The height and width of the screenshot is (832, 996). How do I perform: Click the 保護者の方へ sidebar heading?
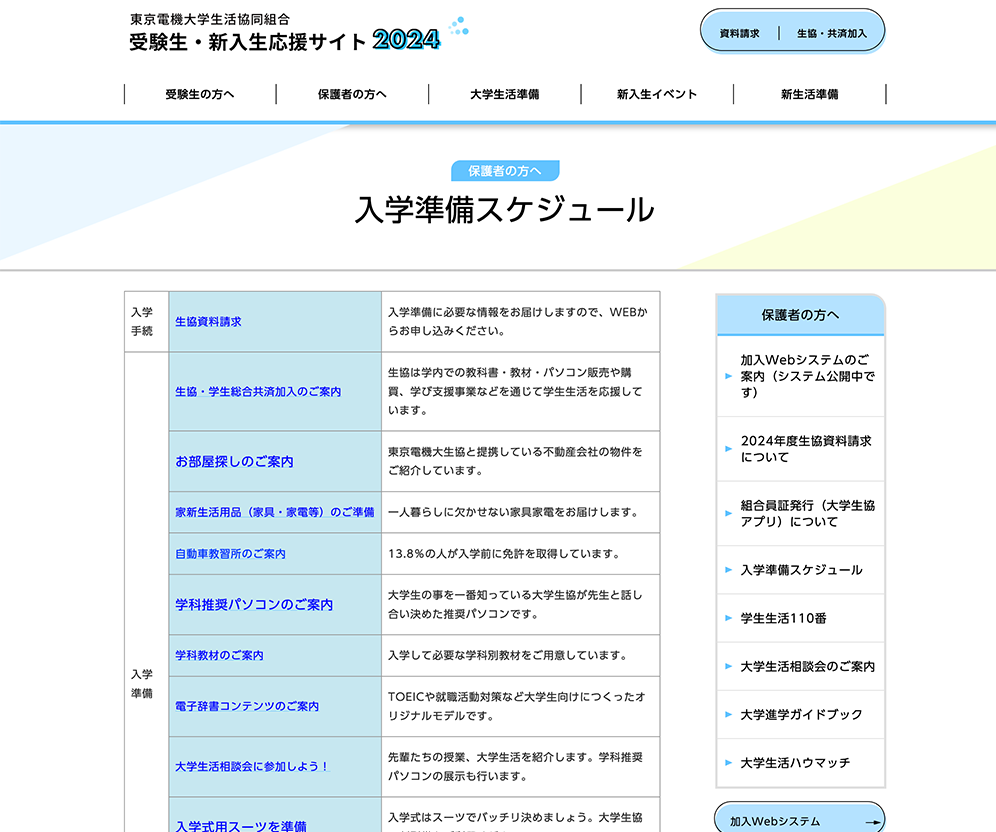[x=800, y=315]
